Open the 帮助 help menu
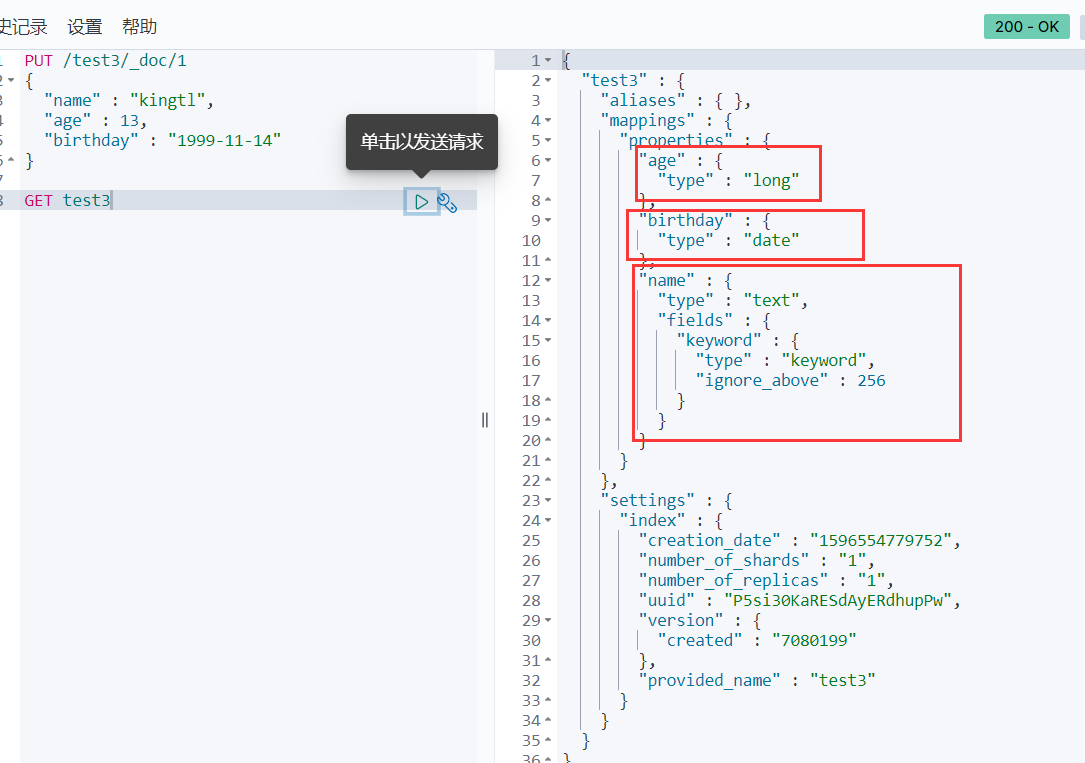Image resolution: width=1085 pixels, height=763 pixels. 139,27
